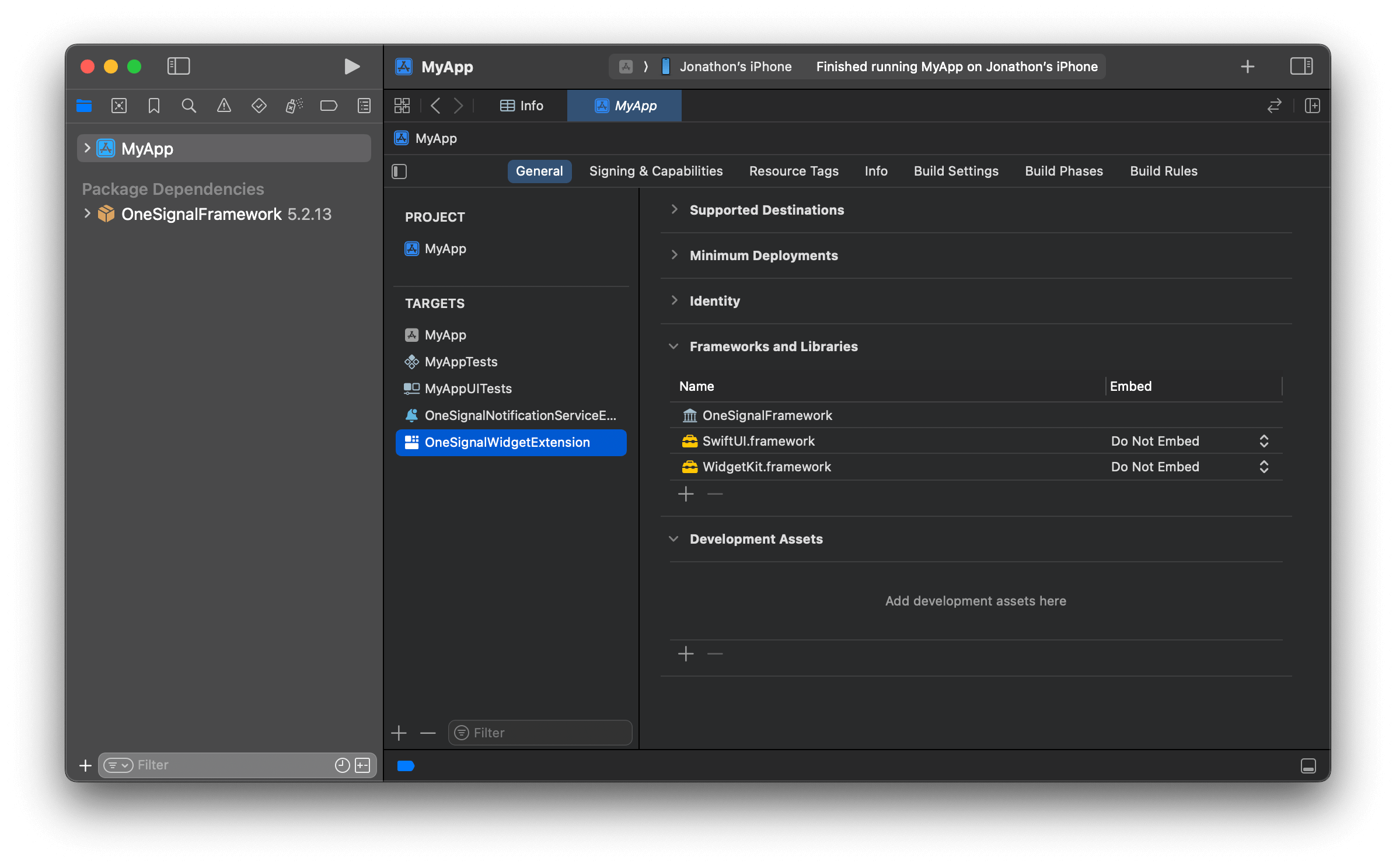Open the Info settings tab
1396x868 pixels.
click(876, 171)
